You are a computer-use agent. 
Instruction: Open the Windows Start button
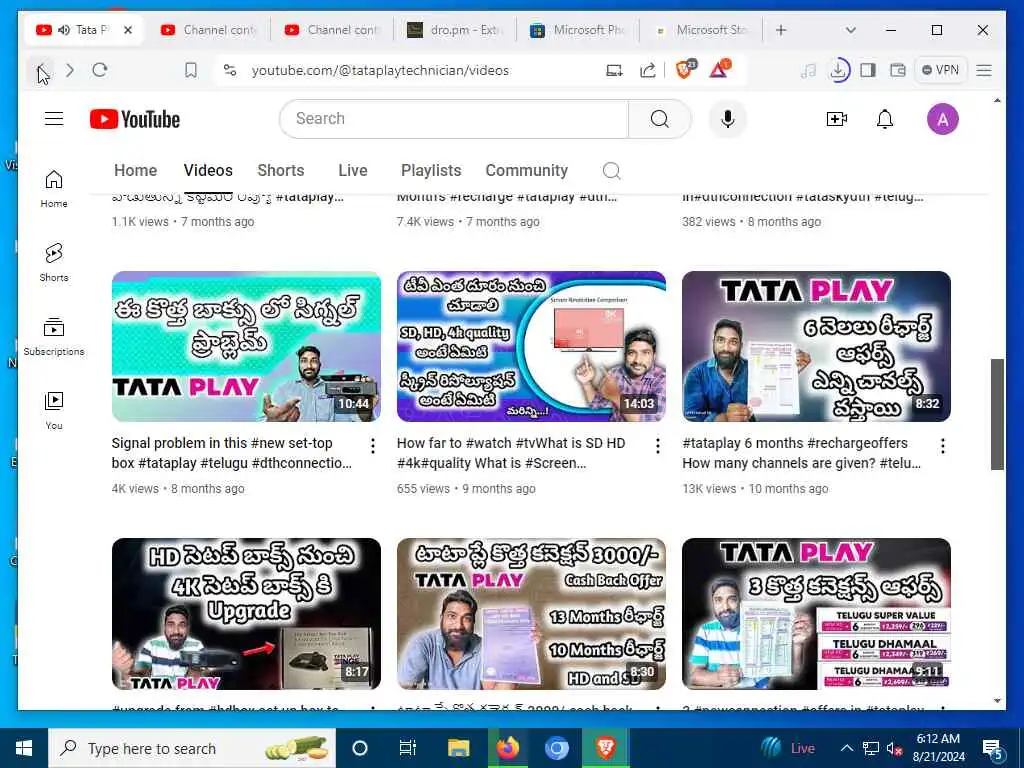(24, 748)
